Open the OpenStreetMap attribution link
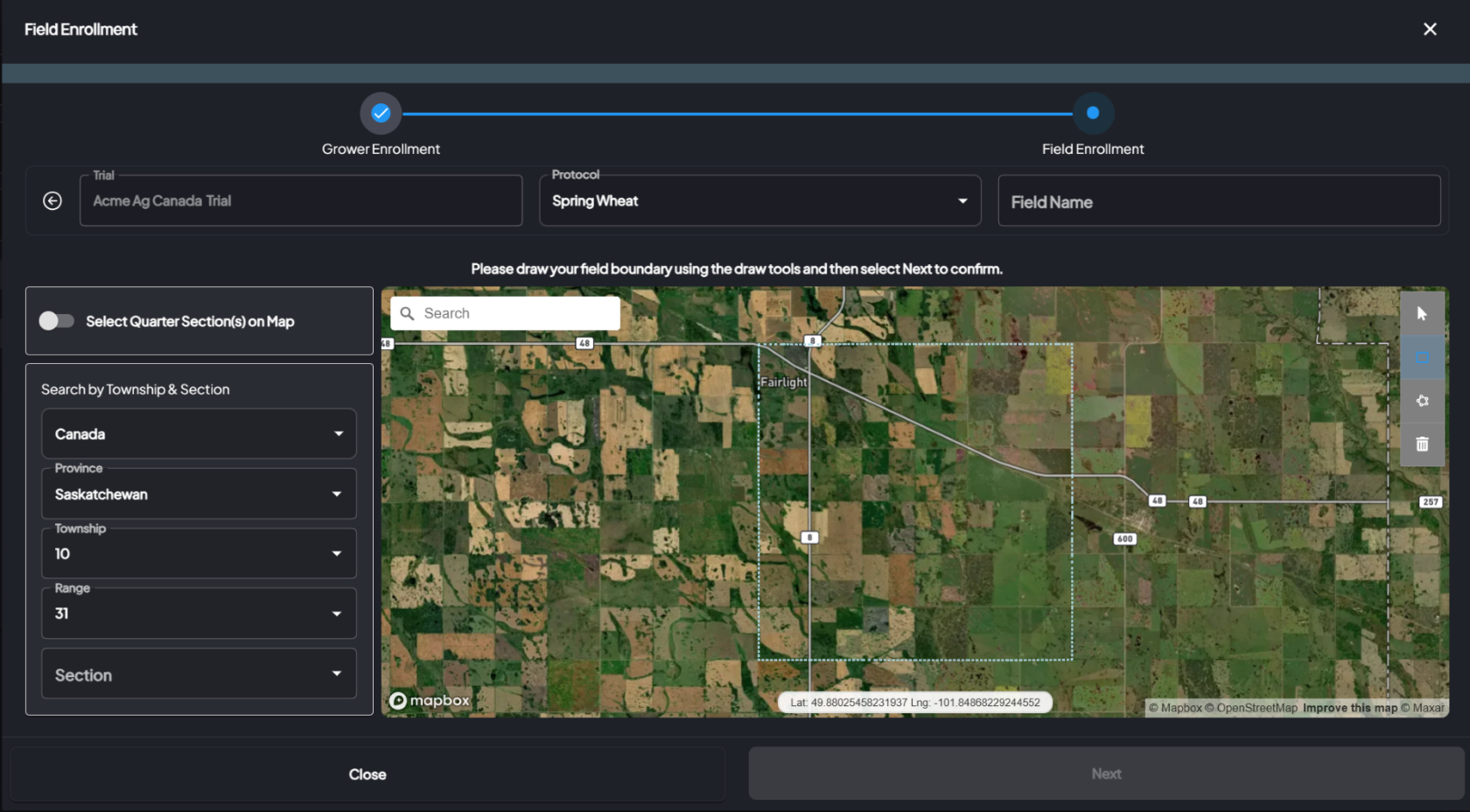 1251,708
